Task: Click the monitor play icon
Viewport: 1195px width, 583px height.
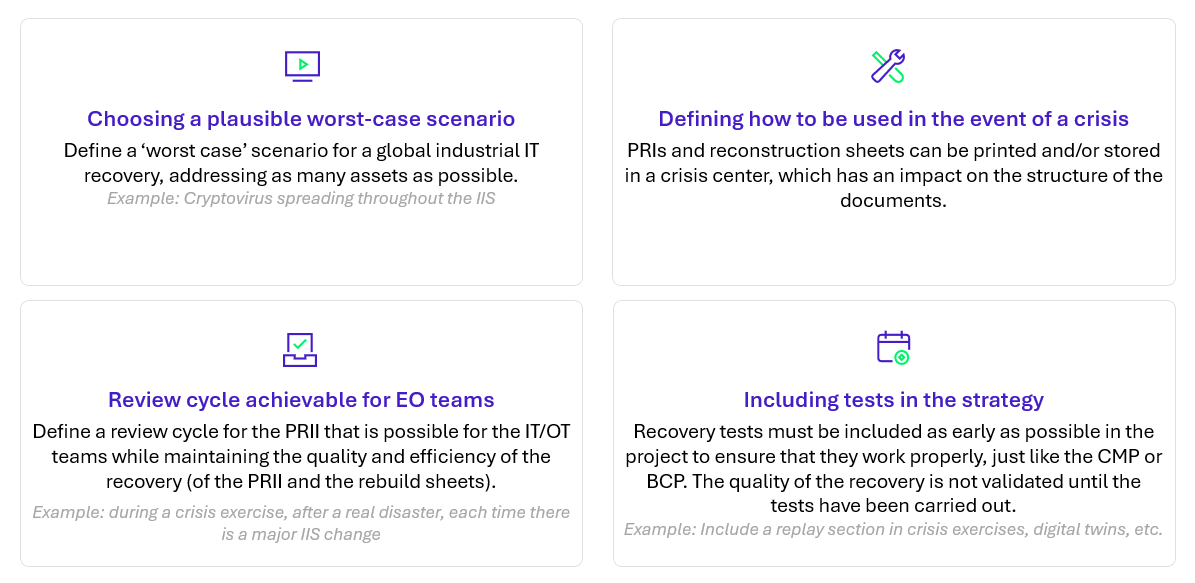Action: click(x=302, y=66)
